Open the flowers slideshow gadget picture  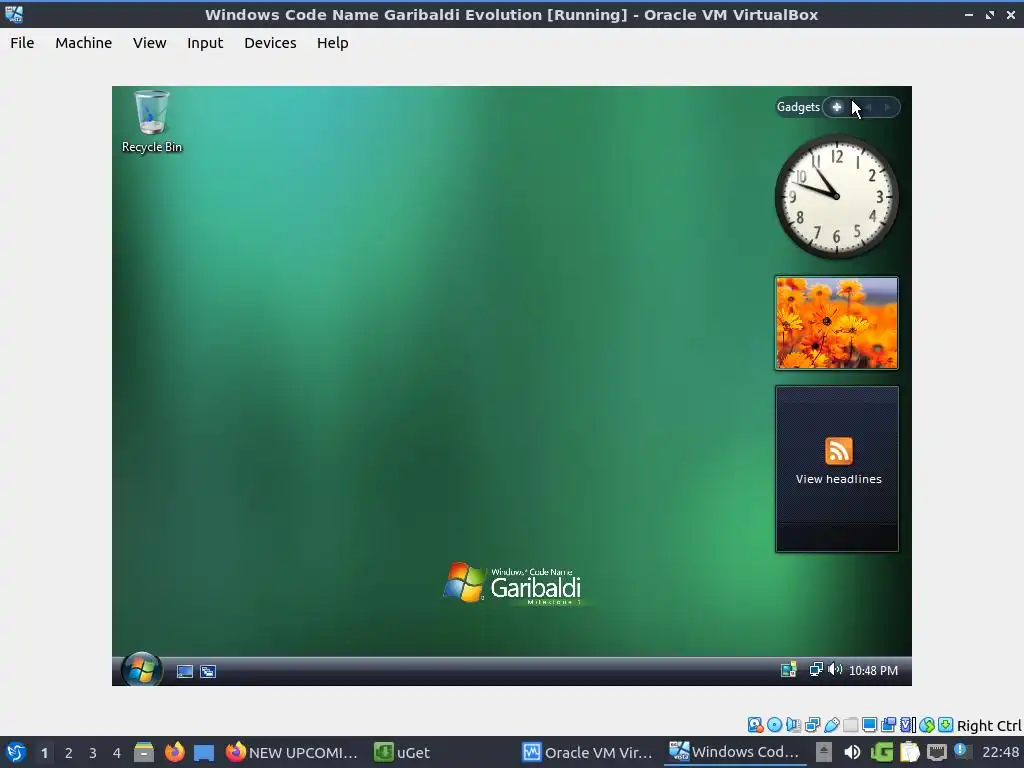click(837, 323)
